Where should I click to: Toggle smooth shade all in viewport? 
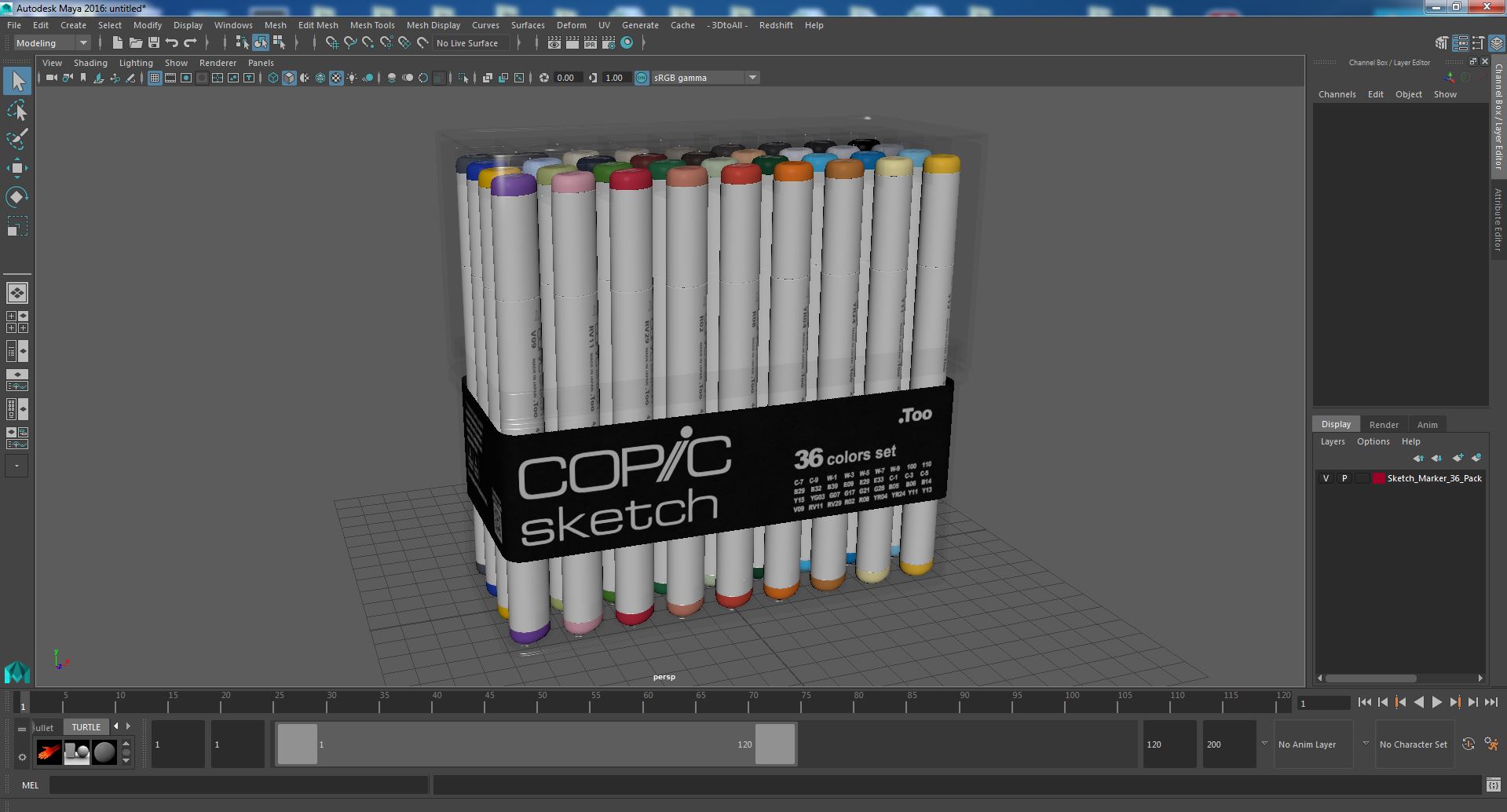(x=289, y=78)
